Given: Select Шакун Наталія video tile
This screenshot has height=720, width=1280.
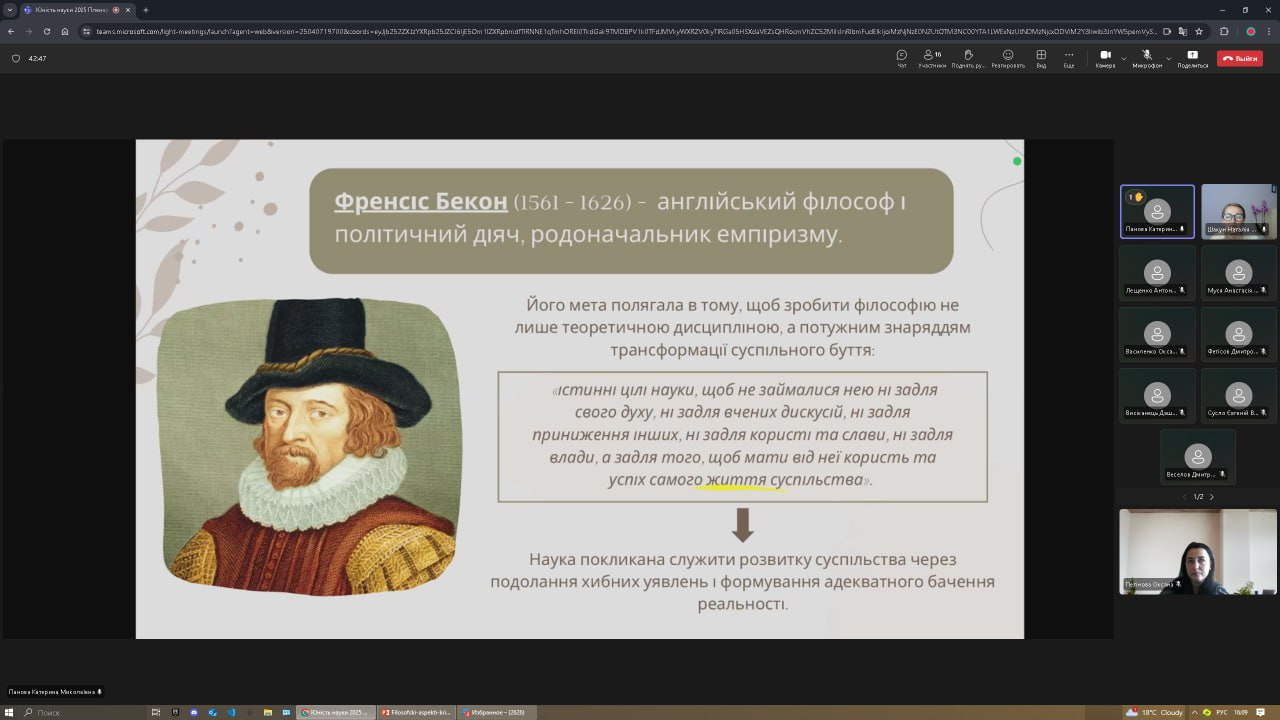Looking at the screenshot, I should coord(1238,211).
